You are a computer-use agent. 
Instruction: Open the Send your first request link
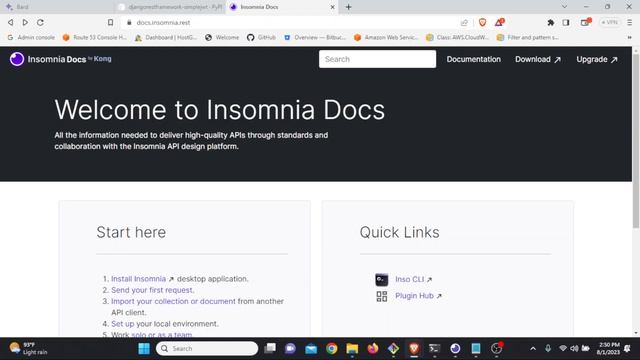point(153,290)
